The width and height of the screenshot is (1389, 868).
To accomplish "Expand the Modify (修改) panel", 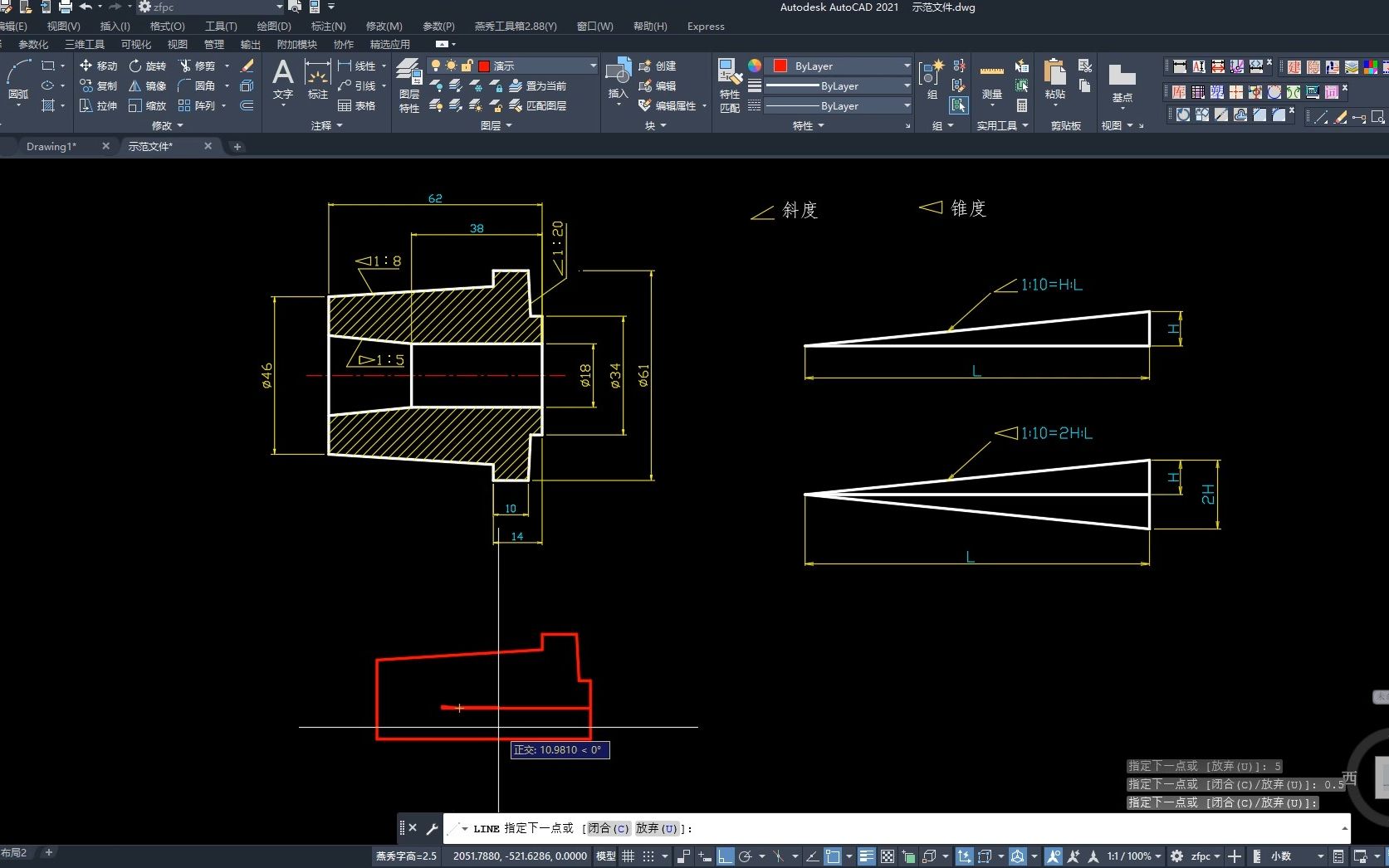I will point(167,125).
